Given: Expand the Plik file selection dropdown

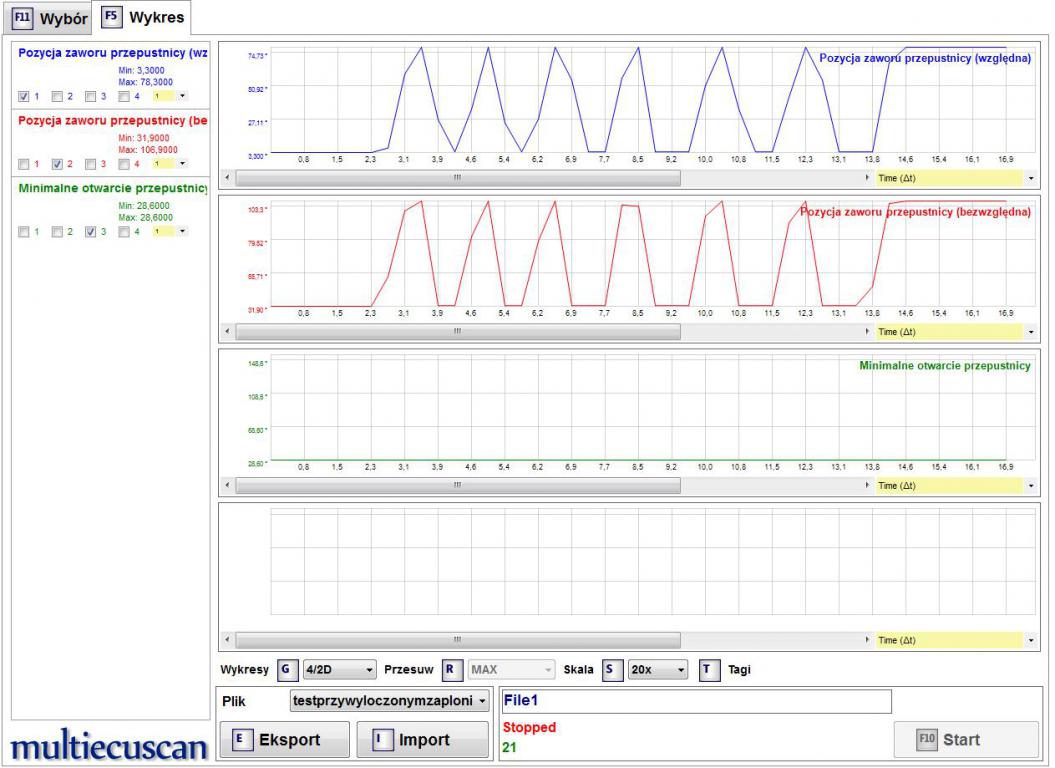Looking at the screenshot, I should [x=389, y=701].
